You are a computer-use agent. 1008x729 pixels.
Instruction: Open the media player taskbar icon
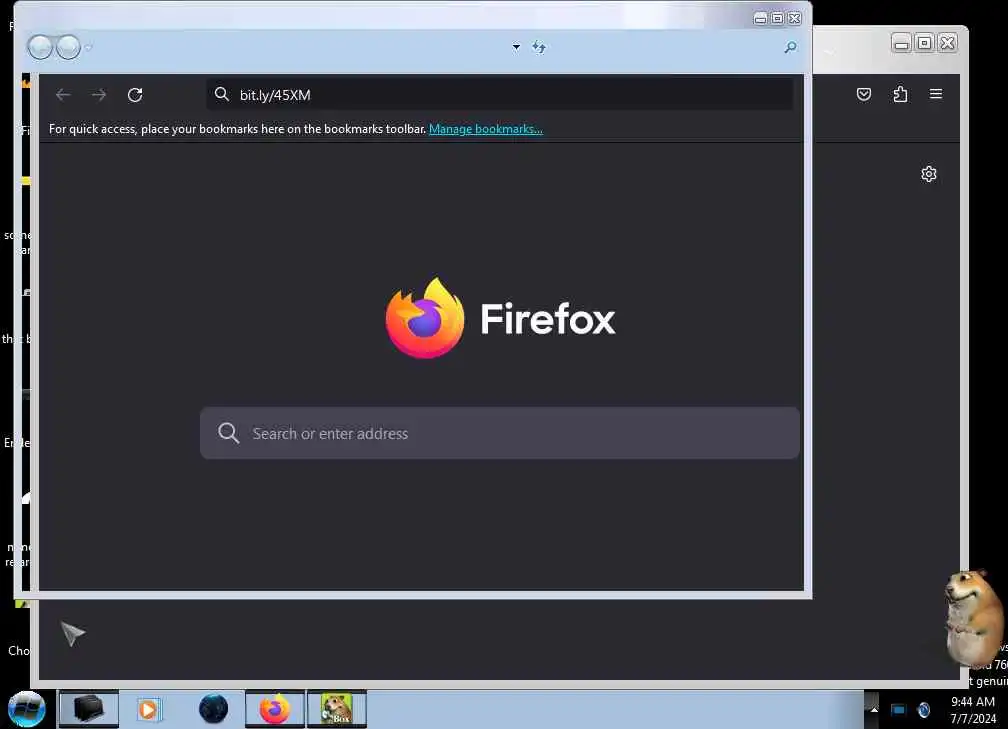coord(148,709)
